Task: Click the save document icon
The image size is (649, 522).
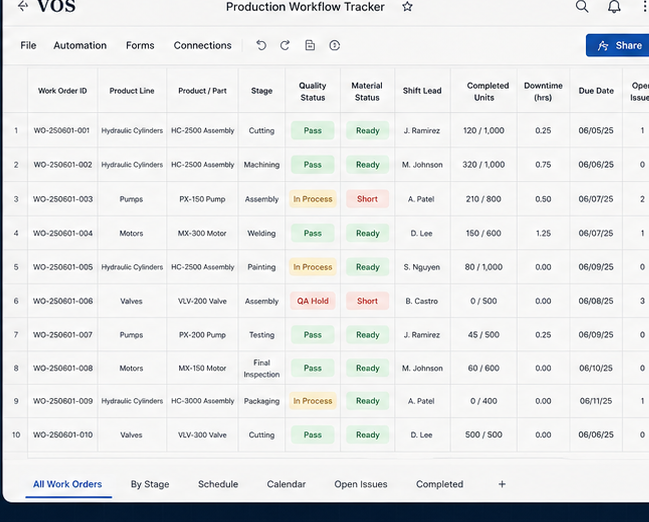Action: click(310, 45)
